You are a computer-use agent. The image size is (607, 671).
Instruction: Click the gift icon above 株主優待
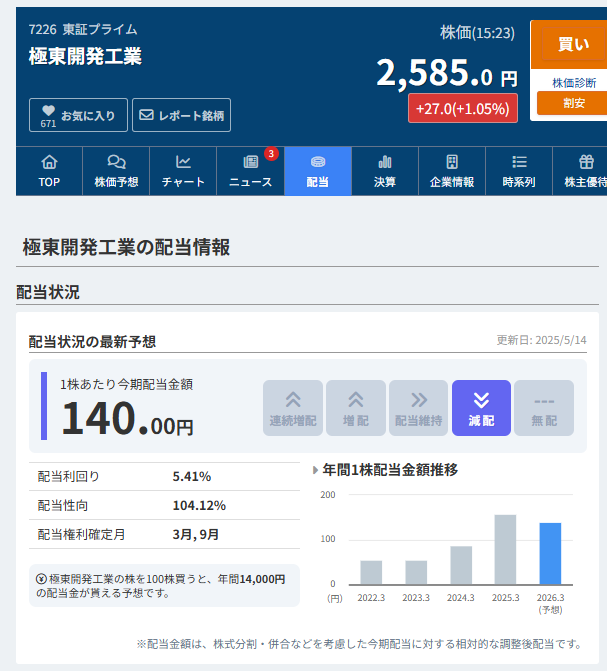click(x=586, y=162)
